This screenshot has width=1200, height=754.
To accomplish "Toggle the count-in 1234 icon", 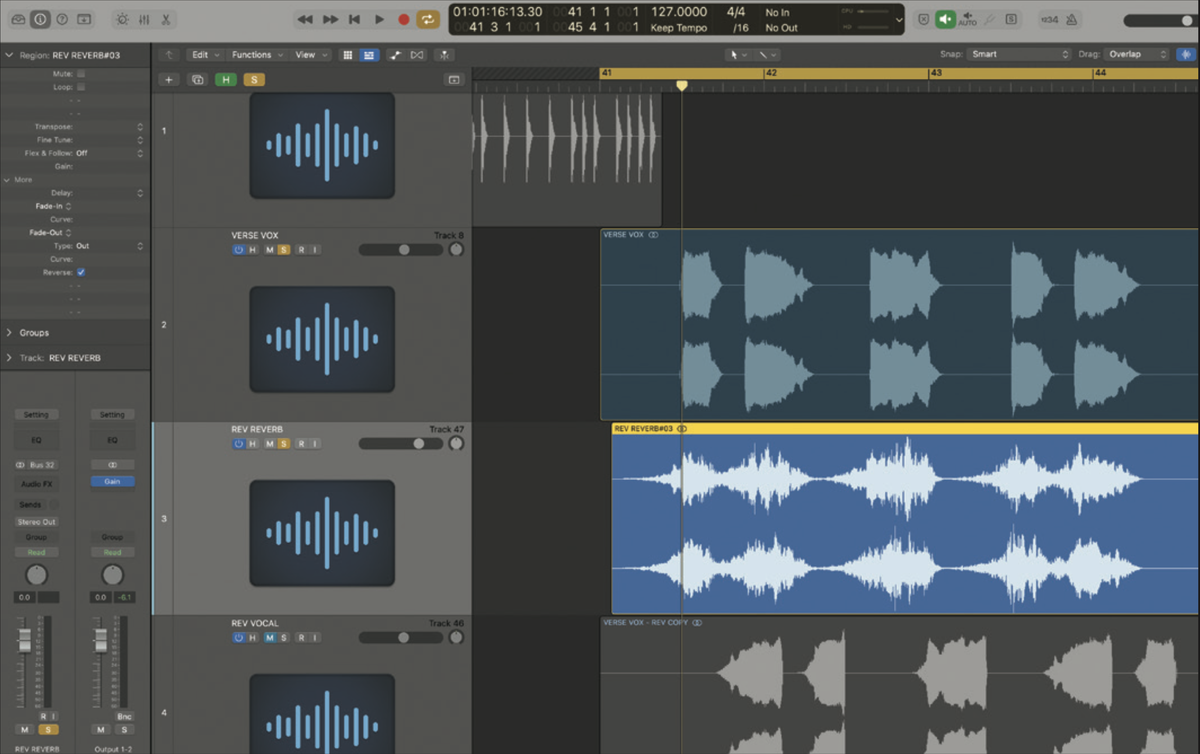I will (x=1050, y=17).
